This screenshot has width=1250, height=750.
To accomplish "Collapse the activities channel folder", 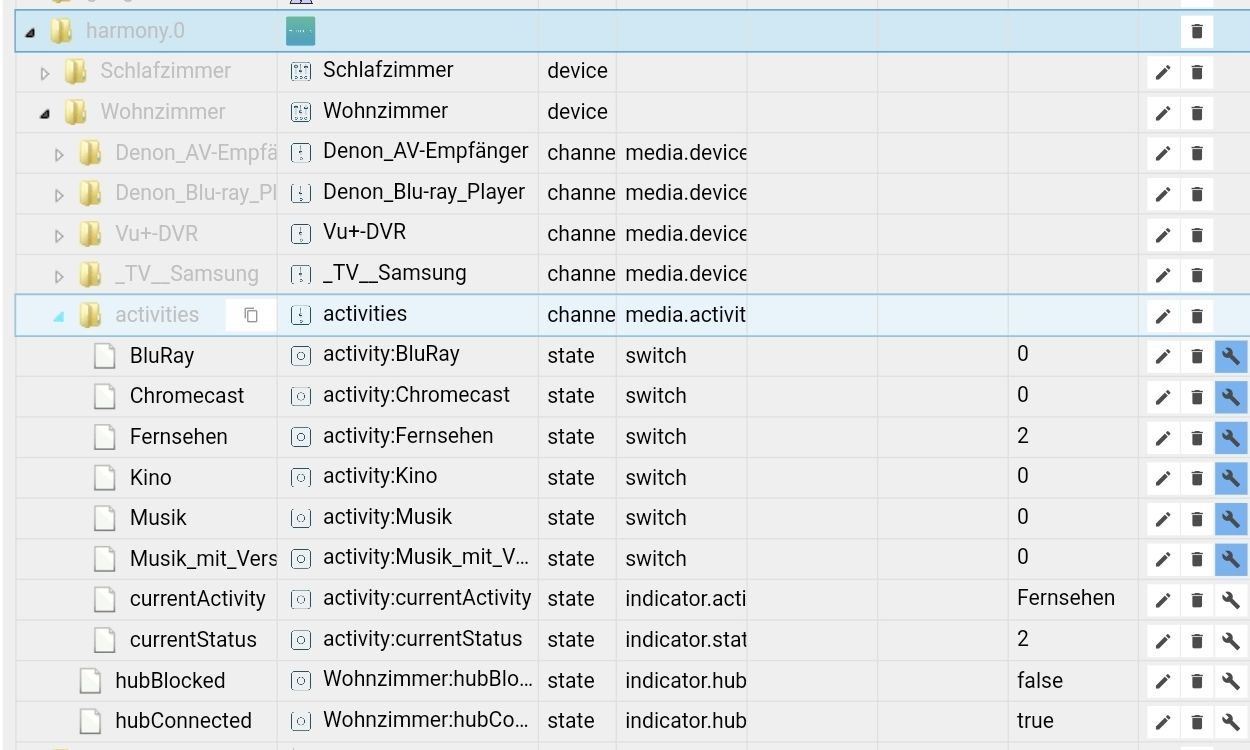I will [59, 316].
